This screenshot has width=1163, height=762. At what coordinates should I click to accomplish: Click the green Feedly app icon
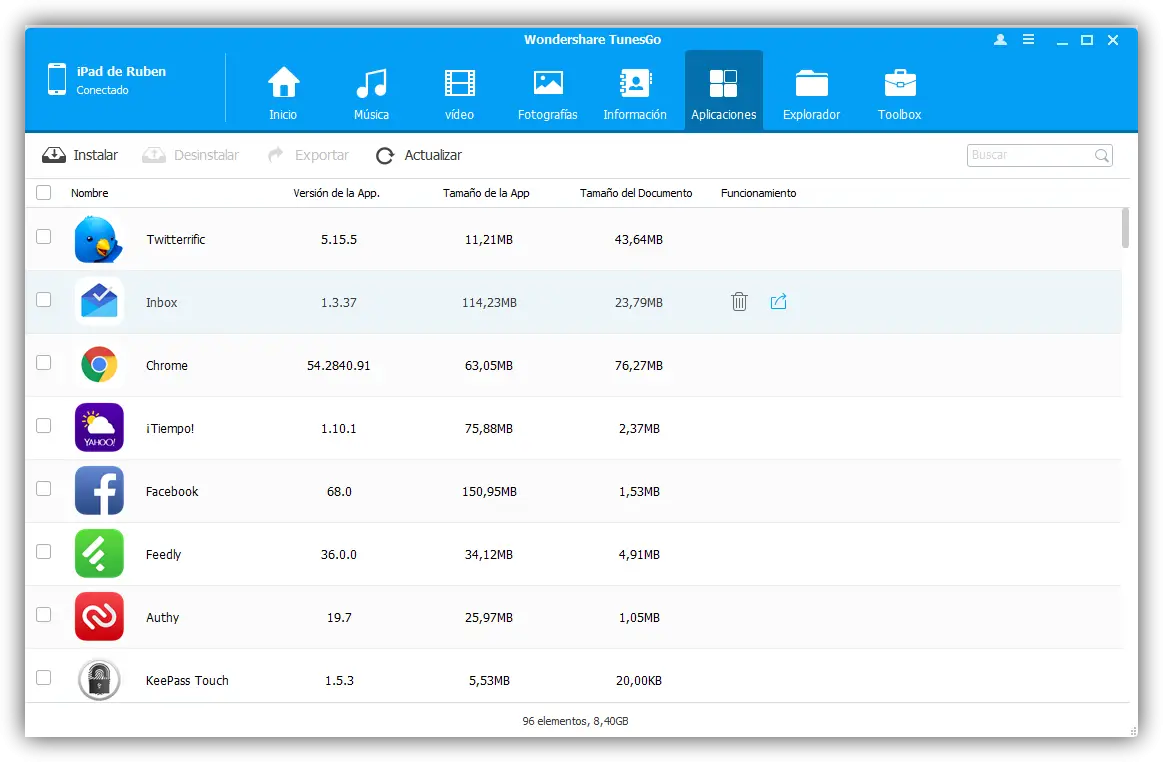click(99, 554)
